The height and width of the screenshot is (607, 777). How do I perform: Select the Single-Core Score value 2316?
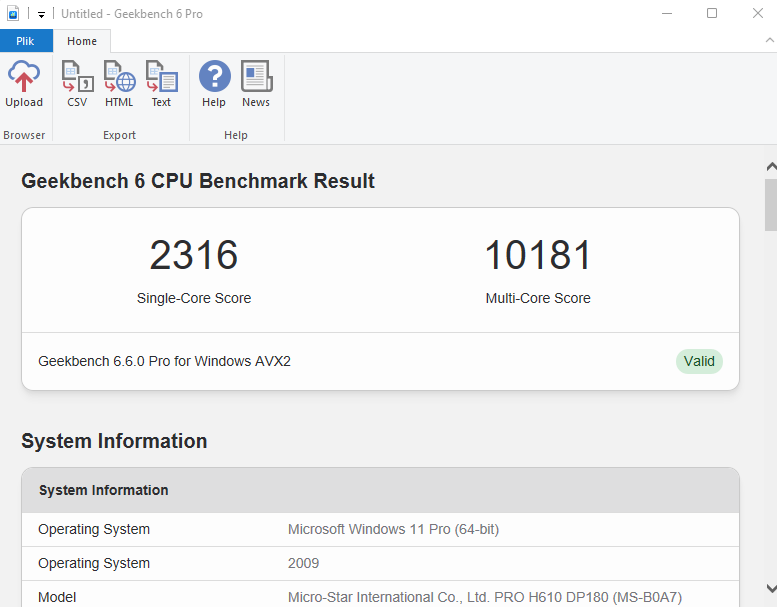coord(194,256)
